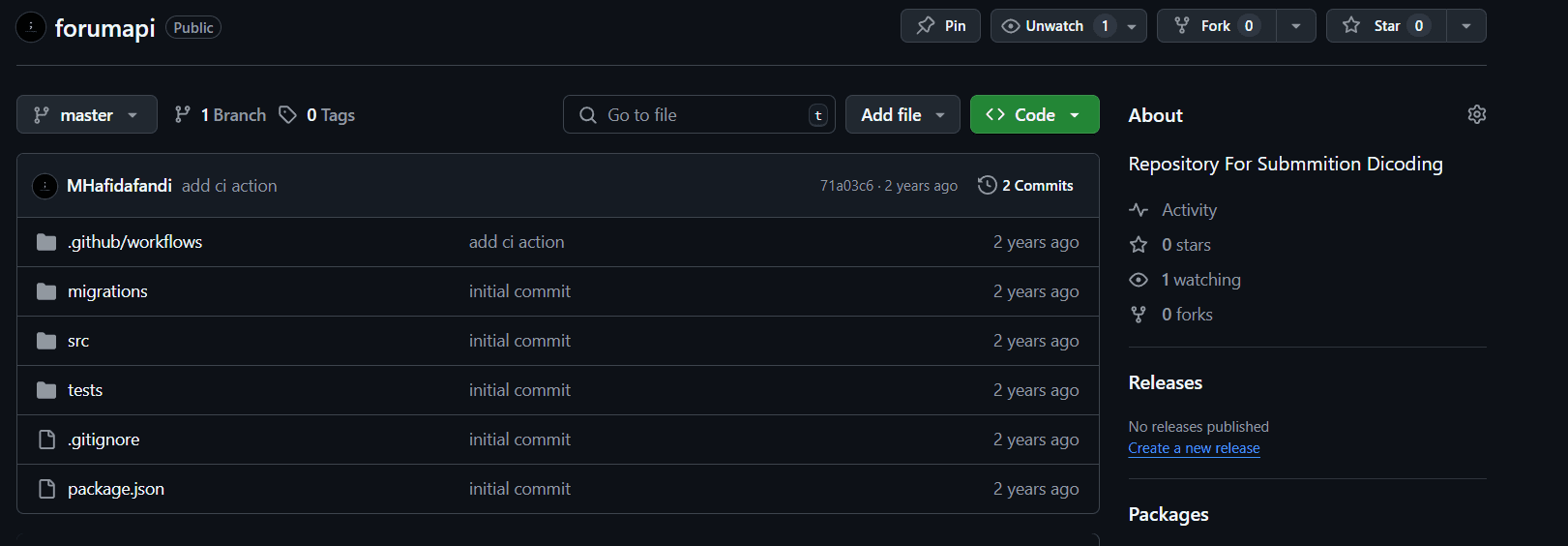
Task: View the 2 Commits history
Action: [x=1026, y=186]
